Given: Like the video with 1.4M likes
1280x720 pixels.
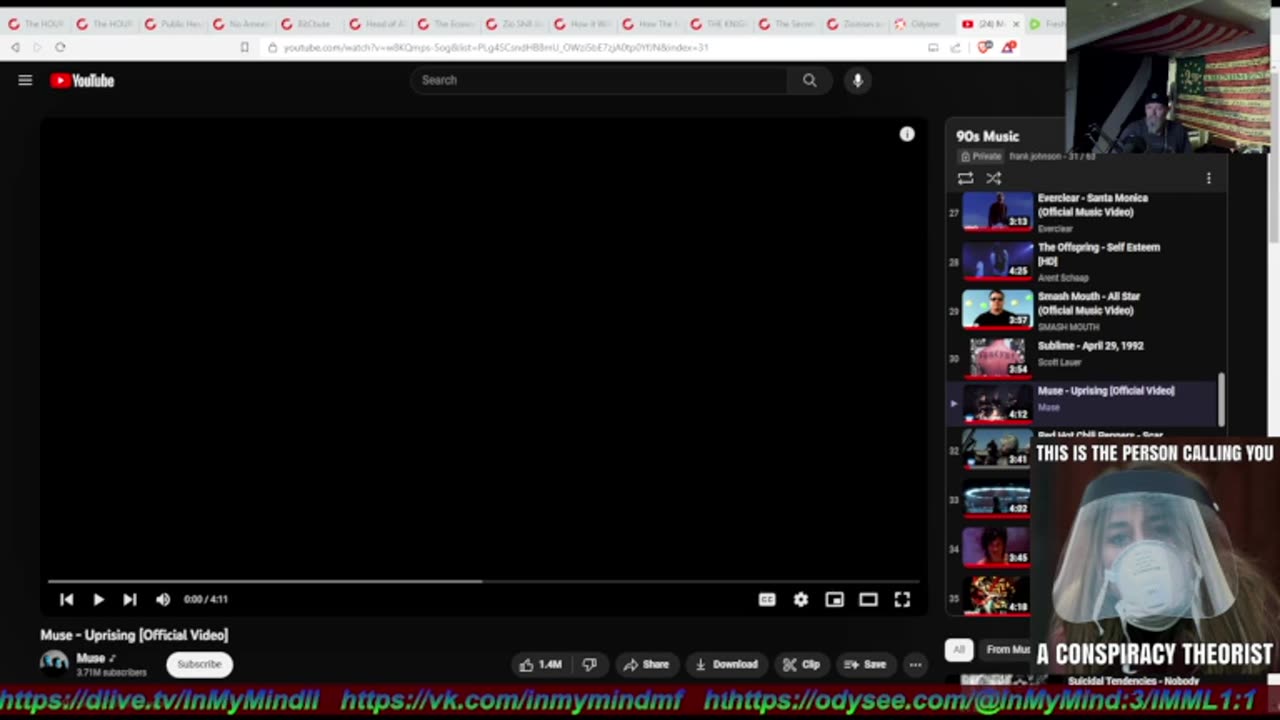Looking at the screenshot, I should tap(540, 664).
